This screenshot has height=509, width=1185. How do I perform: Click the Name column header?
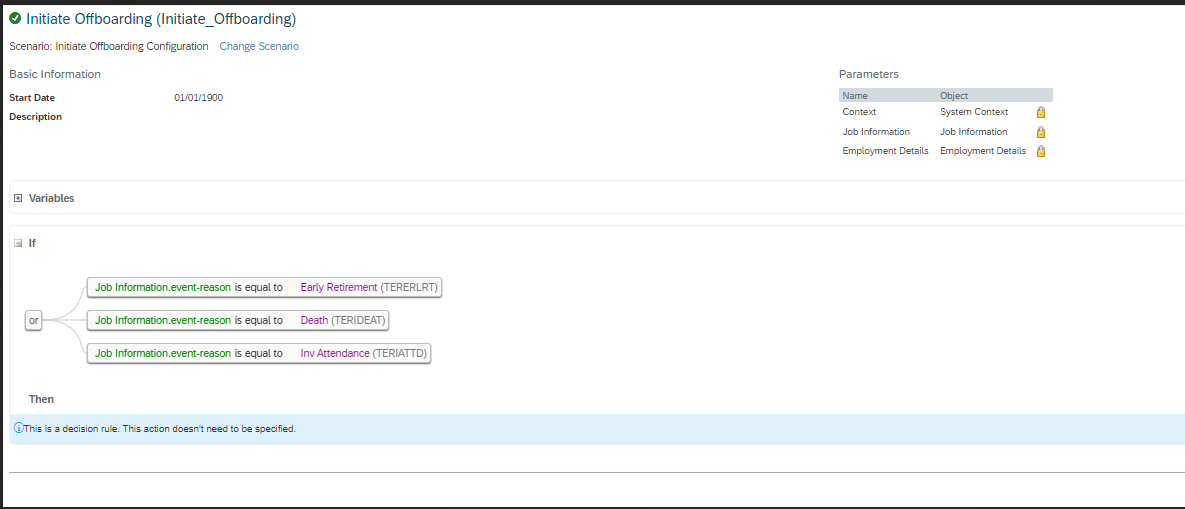click(x=855, y=96)
